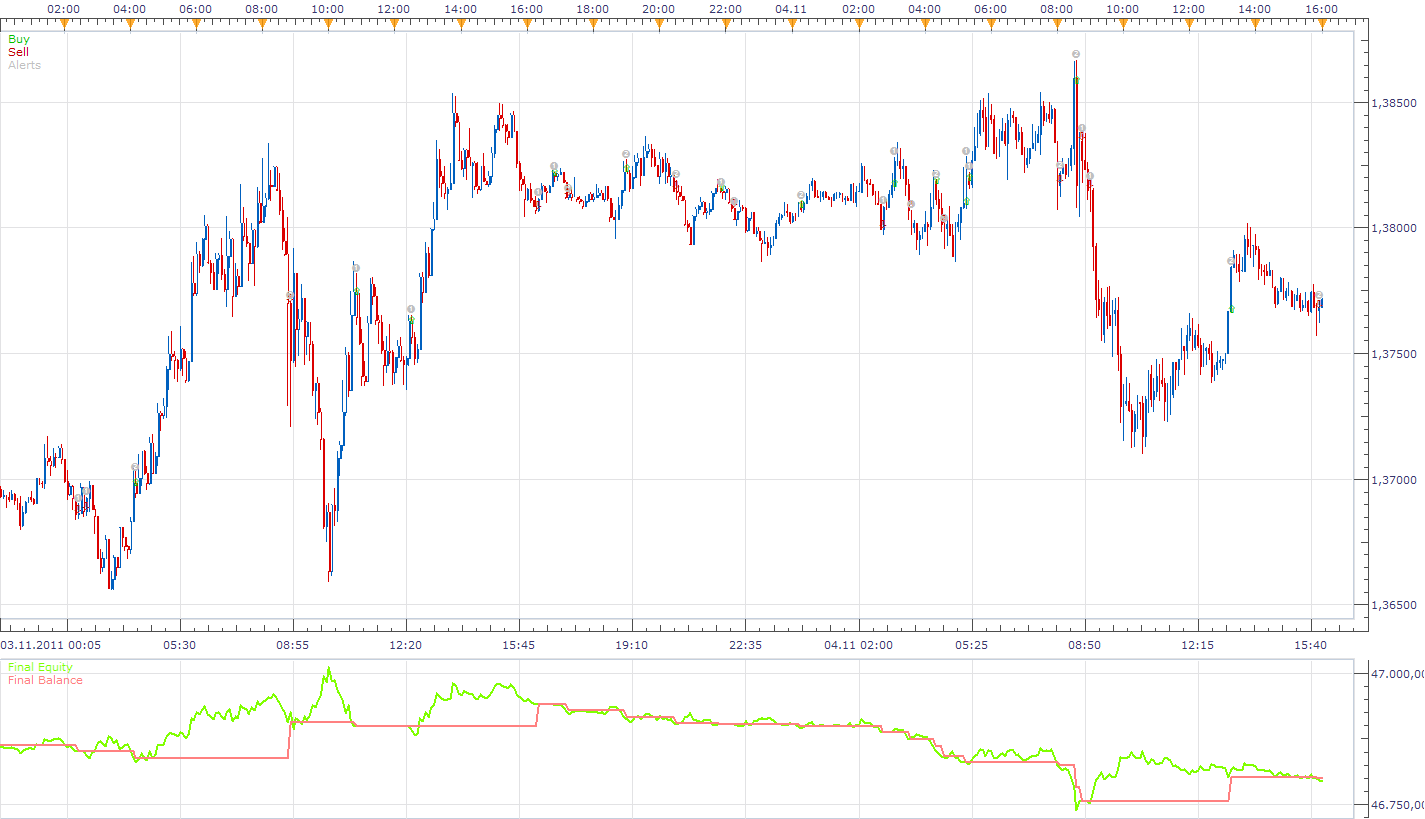Click the 1,38000 price axis label
Image resolution: width=1425 pixels, height=819 pixels.
[1393, 228]
